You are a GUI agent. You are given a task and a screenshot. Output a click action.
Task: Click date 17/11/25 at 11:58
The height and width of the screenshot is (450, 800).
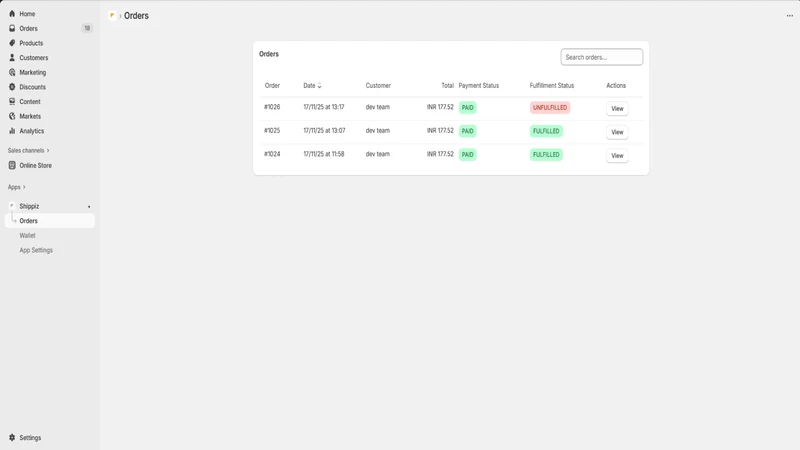[x=324, y=154]
